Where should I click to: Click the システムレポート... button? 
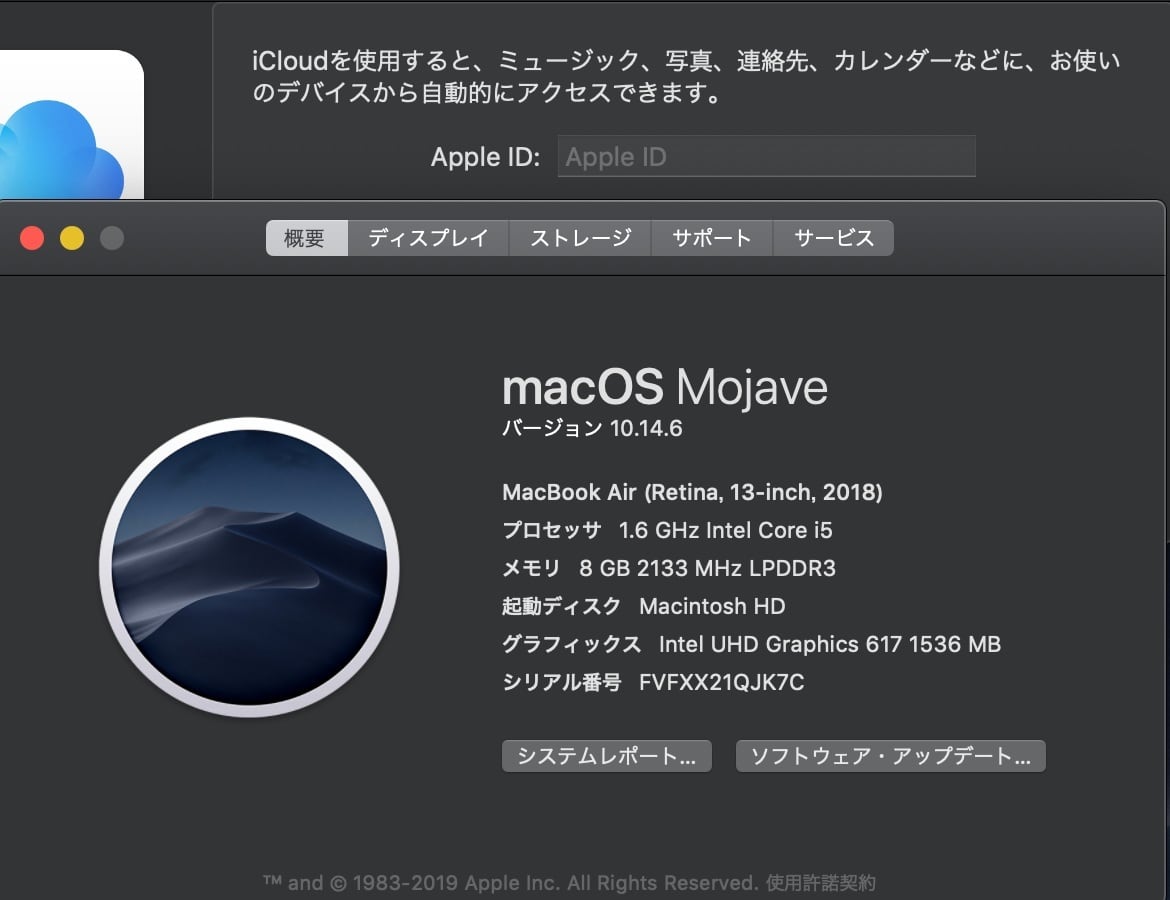(x=607, y=756)
